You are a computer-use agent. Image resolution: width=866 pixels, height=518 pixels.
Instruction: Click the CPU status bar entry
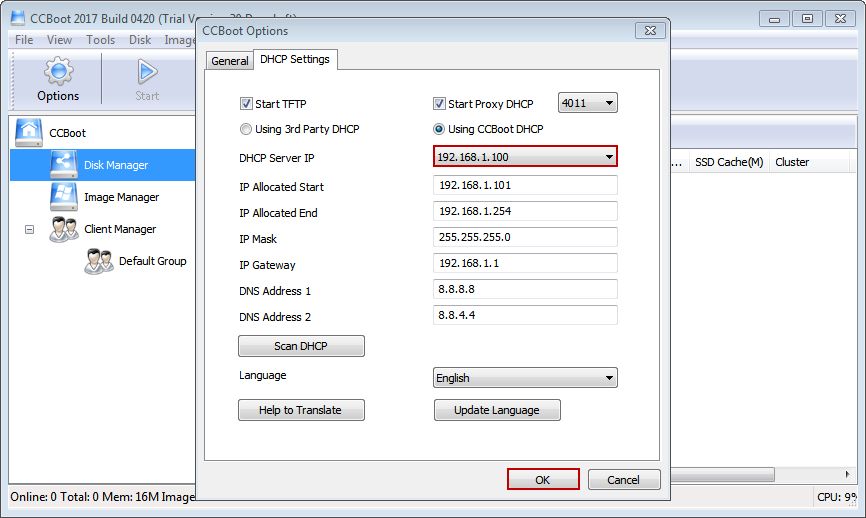click(836, 497)
